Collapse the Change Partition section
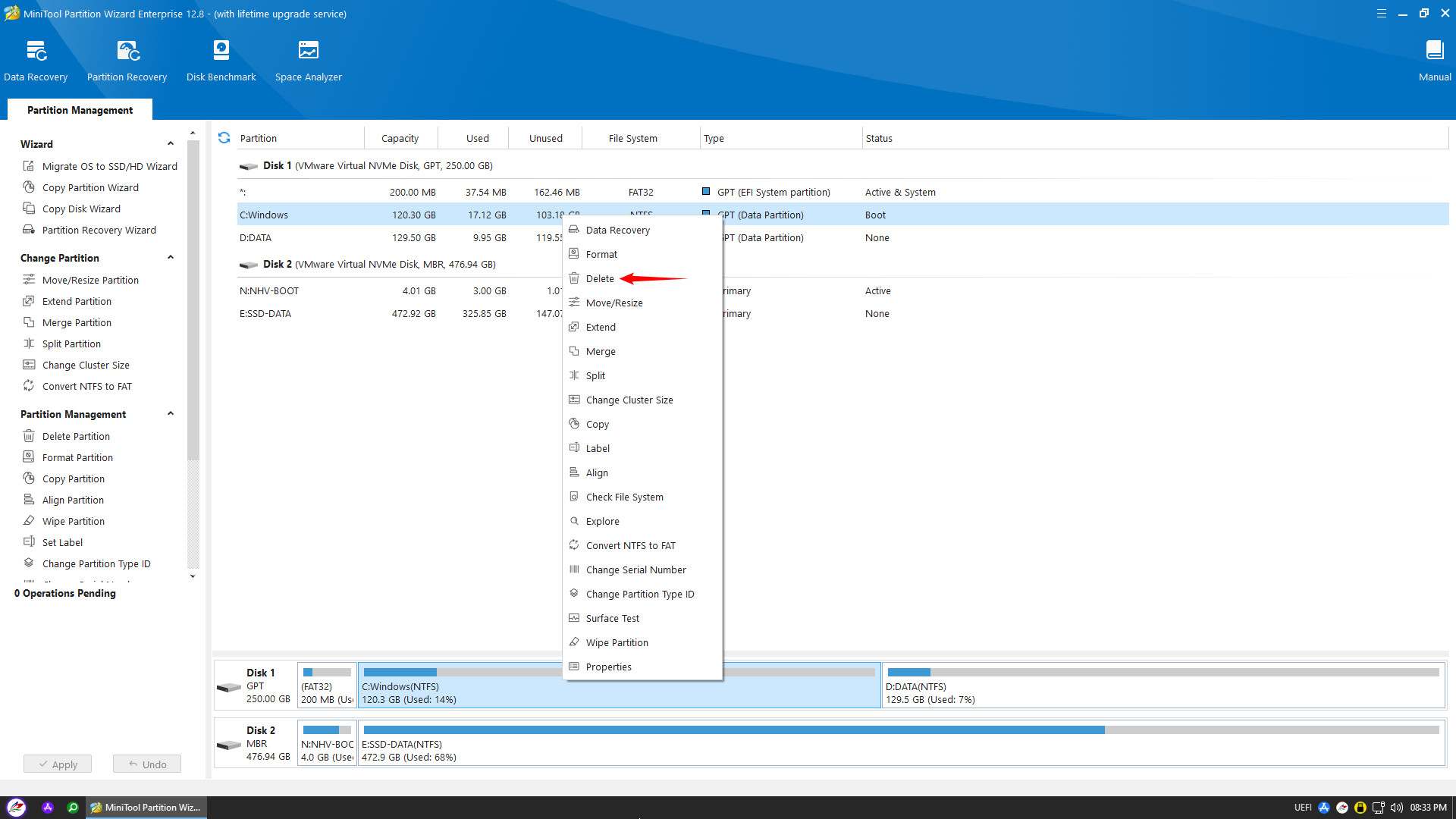Image resolution: width=1456 pixels, height=819 pixels. [x=171, y=258]
